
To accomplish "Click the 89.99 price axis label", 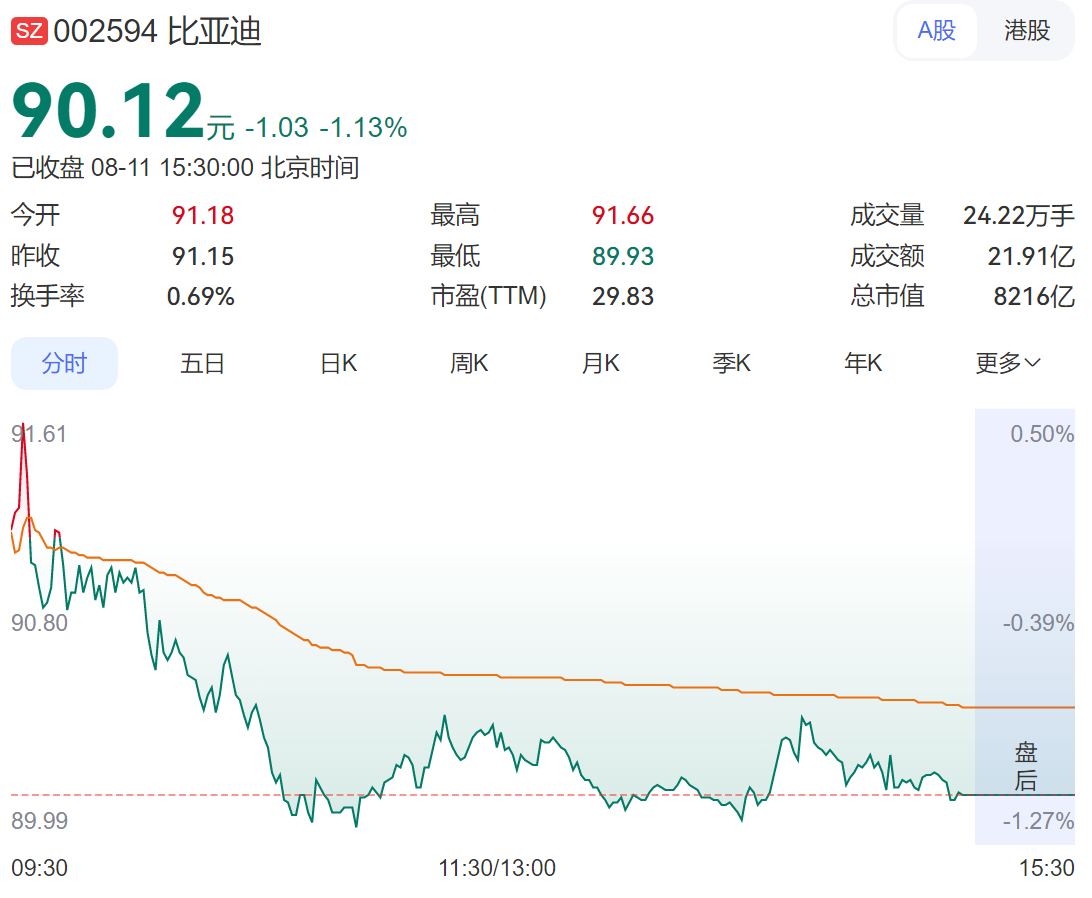I will (x=39, y=820).
